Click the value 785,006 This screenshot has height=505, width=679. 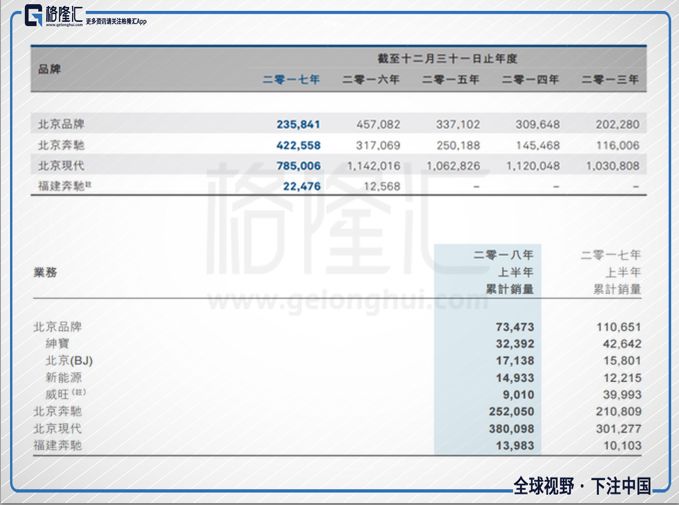(x=298, y=166)
